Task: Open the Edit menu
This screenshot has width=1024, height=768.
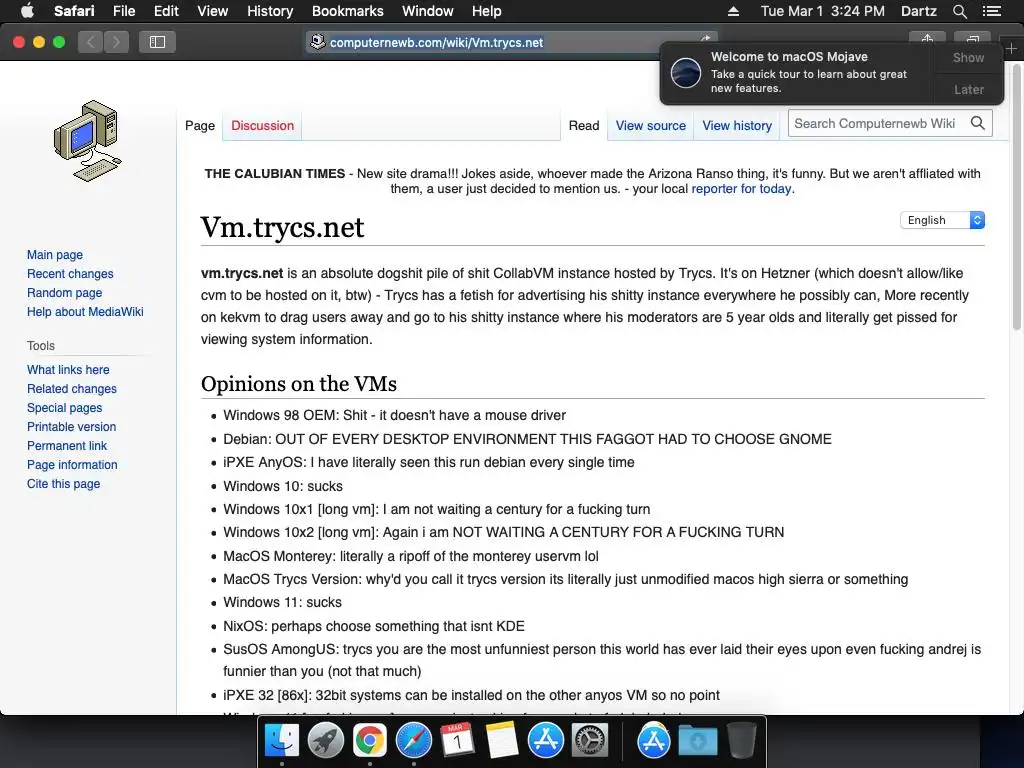Action: click(x=166, y=11)
